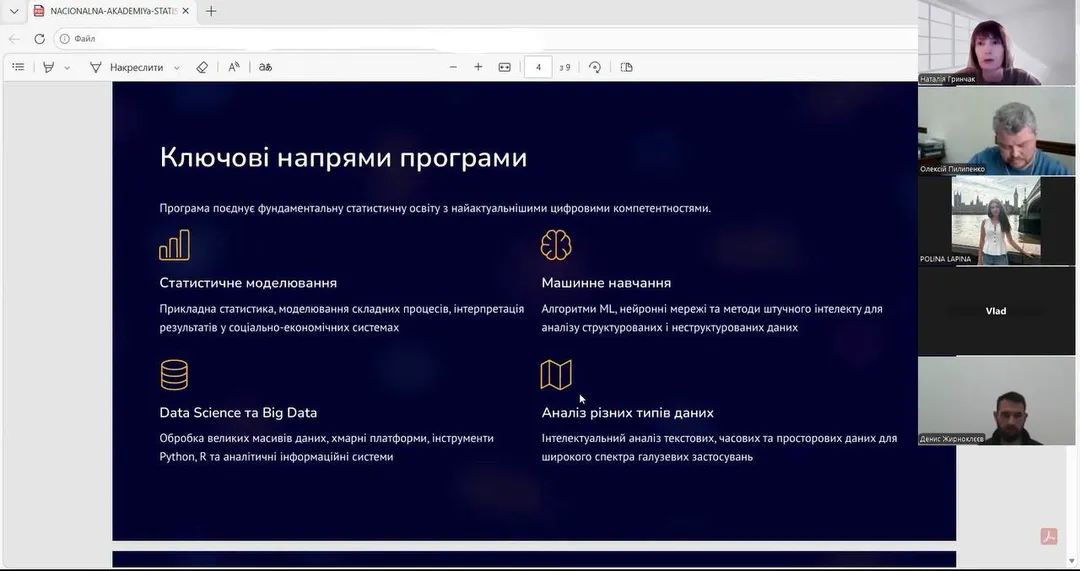Screen dimensions: 1080x571
Task: Open the PDF table of contents panel
Action: coord(18,67)
